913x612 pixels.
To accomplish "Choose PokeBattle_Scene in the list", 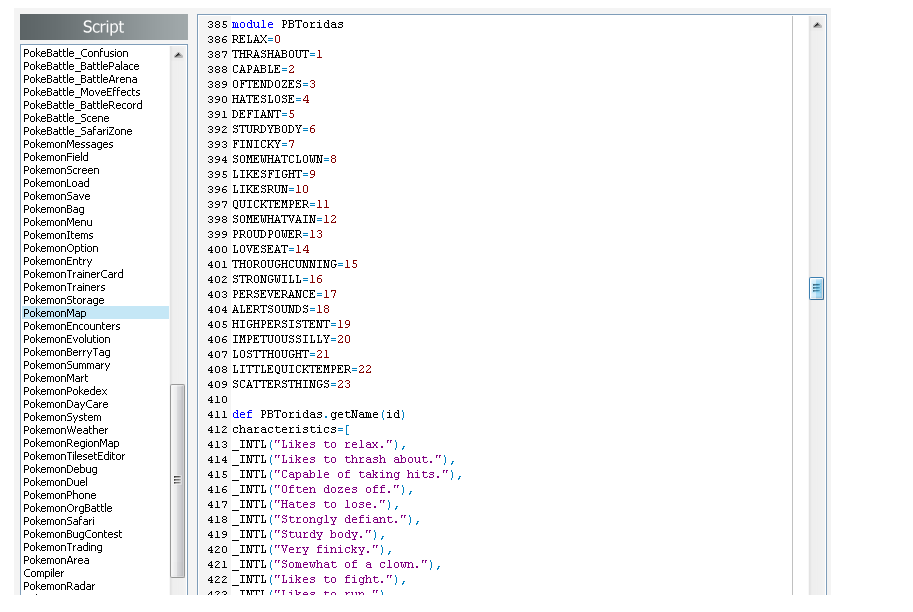I will point(66,118).
